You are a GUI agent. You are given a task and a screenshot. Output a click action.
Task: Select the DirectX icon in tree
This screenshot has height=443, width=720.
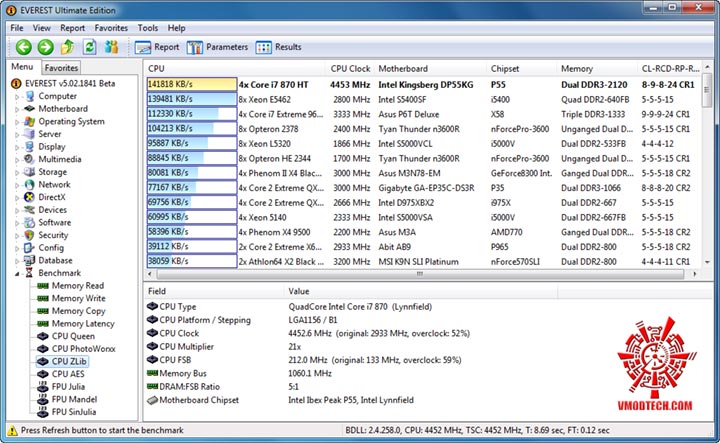coord(29,197)
